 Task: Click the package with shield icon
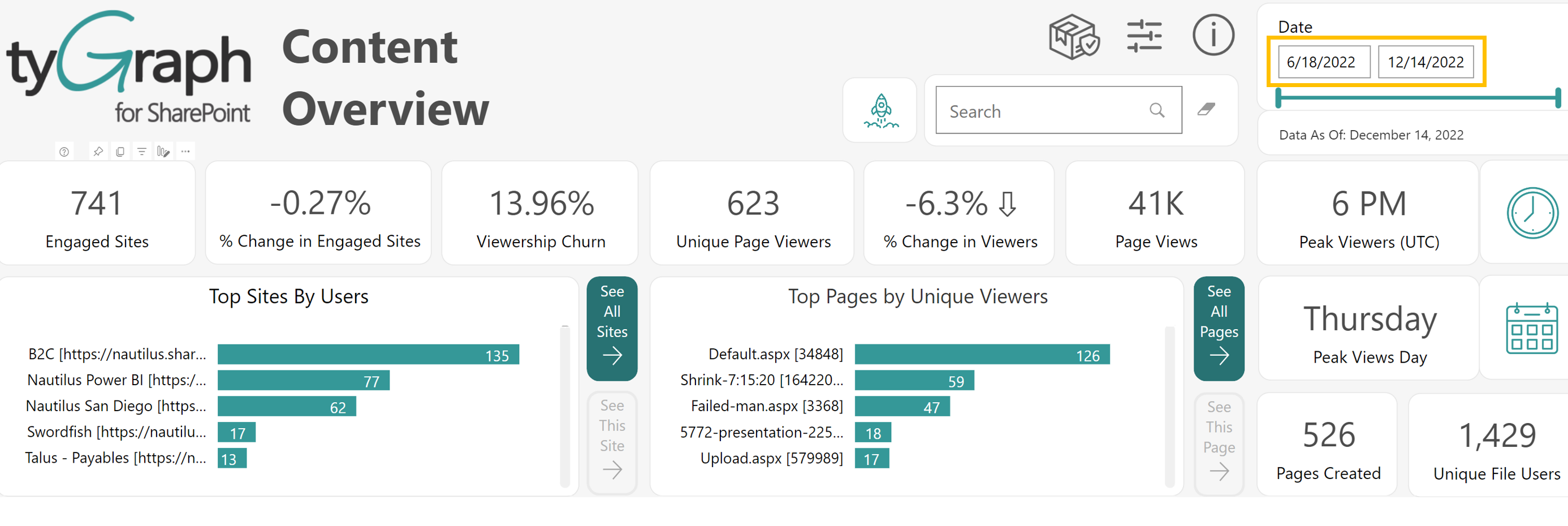(1074, 37)
